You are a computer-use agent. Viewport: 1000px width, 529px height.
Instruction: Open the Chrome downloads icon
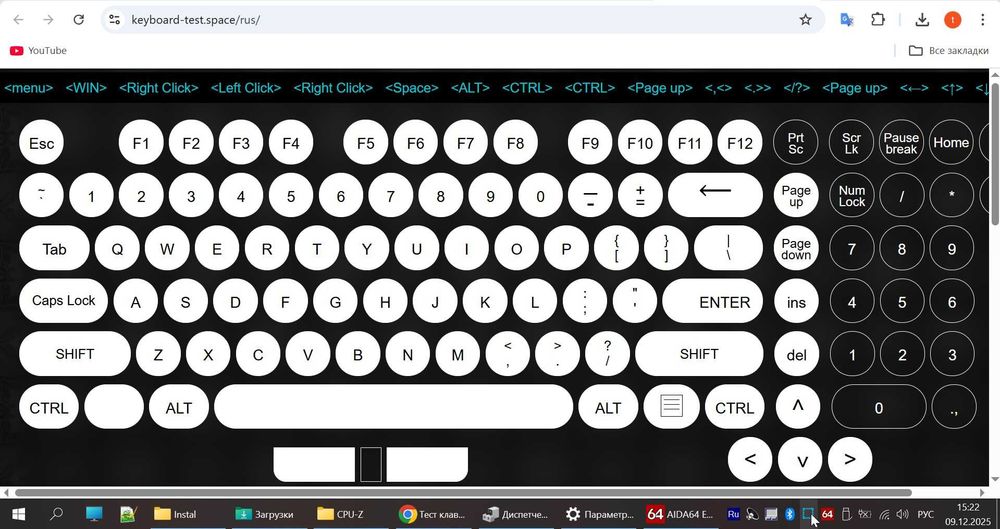click(922, 20)
